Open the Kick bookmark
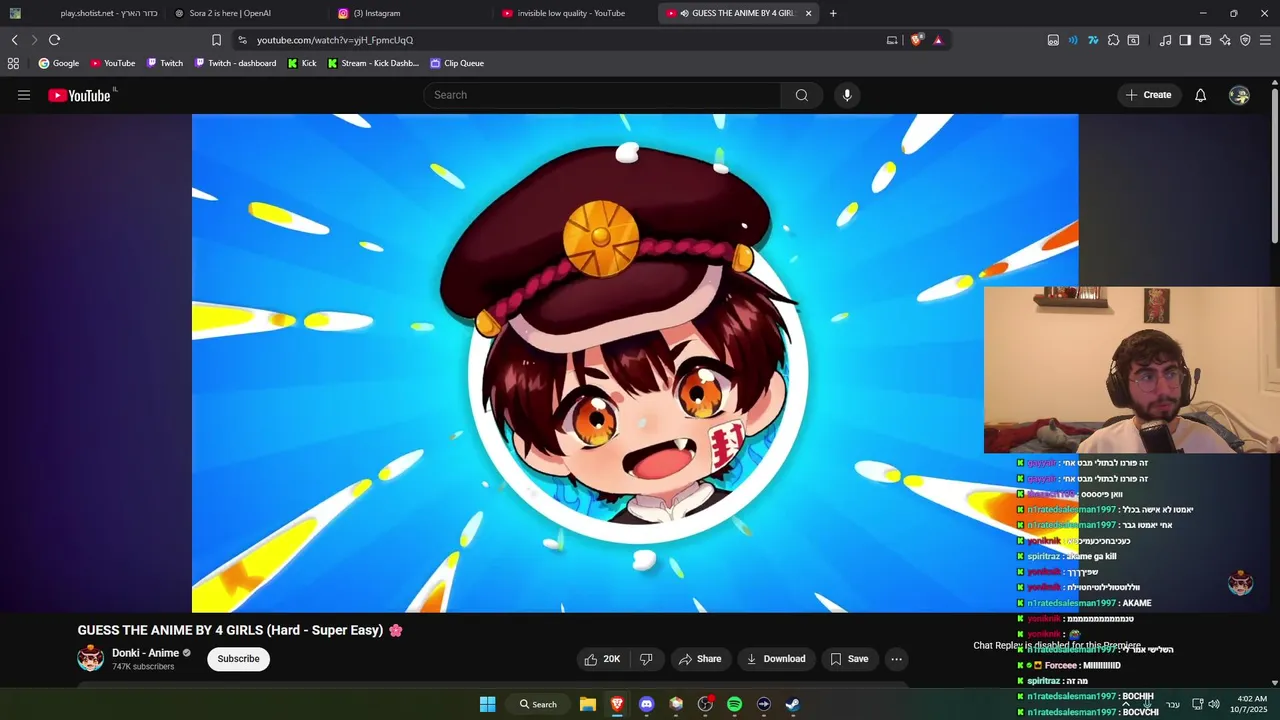1280x720 pixels. click(301, 63)
